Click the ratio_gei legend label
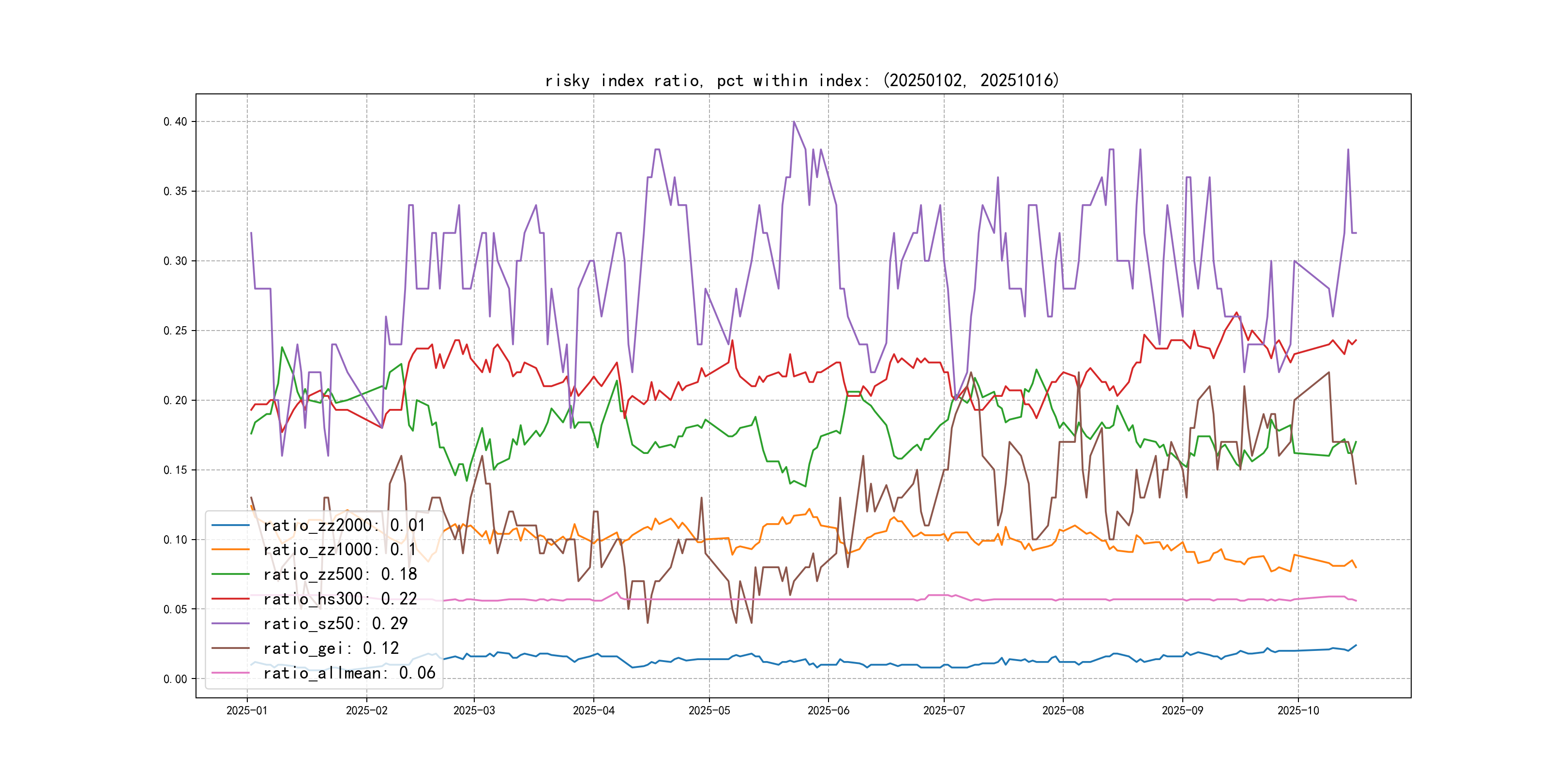 [331, 648]
